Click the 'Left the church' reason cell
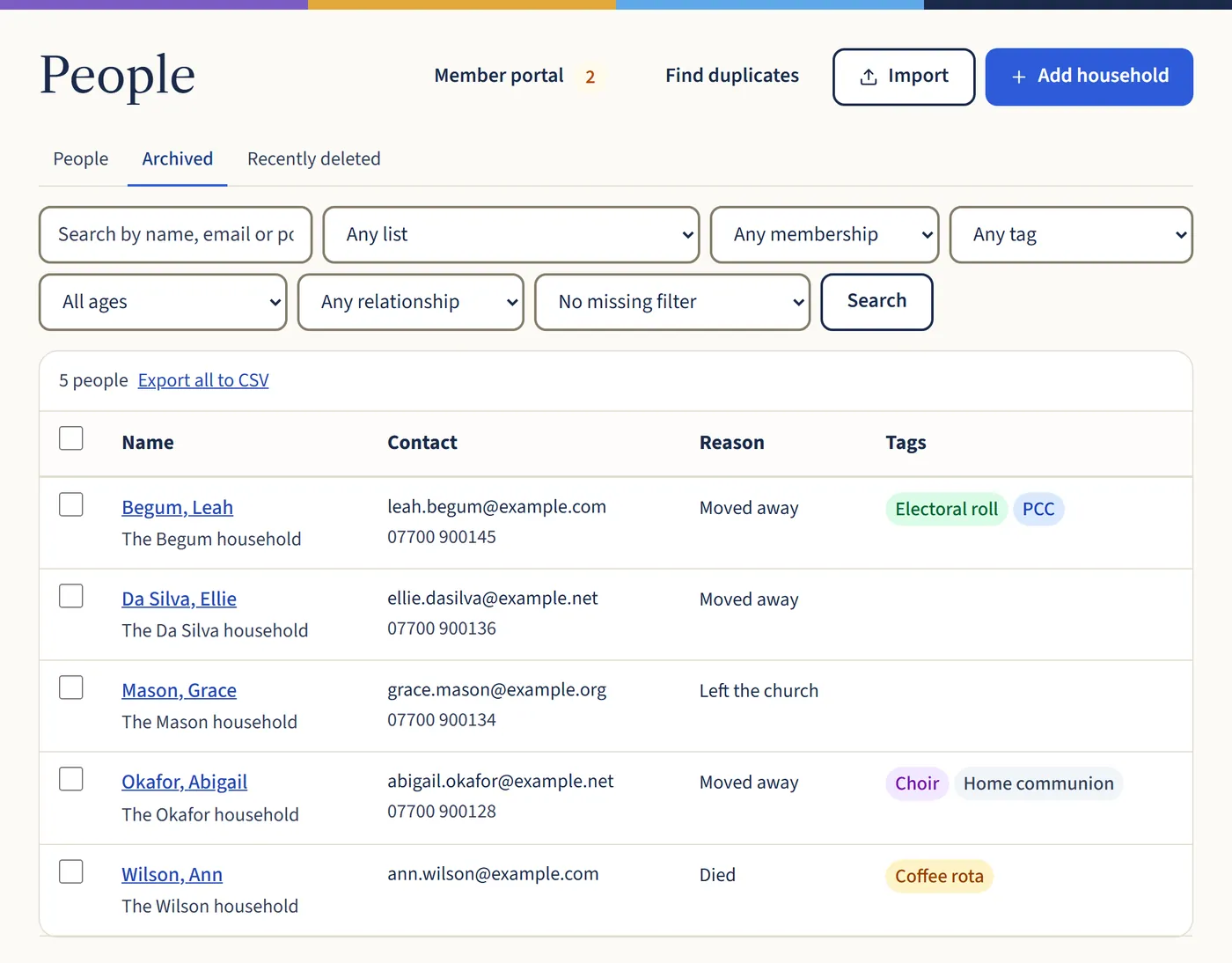 tap(759, 691)
